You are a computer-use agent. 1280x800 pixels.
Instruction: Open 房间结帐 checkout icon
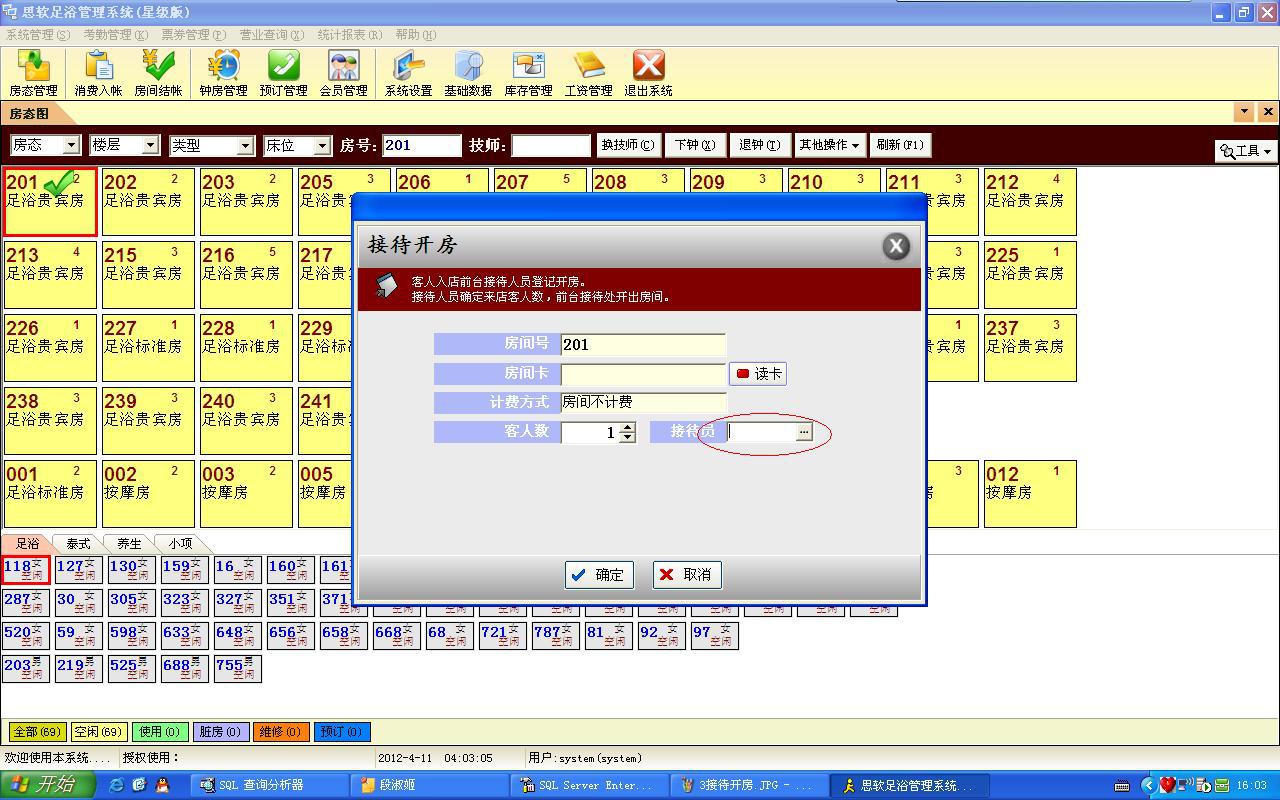click(158, 73)
